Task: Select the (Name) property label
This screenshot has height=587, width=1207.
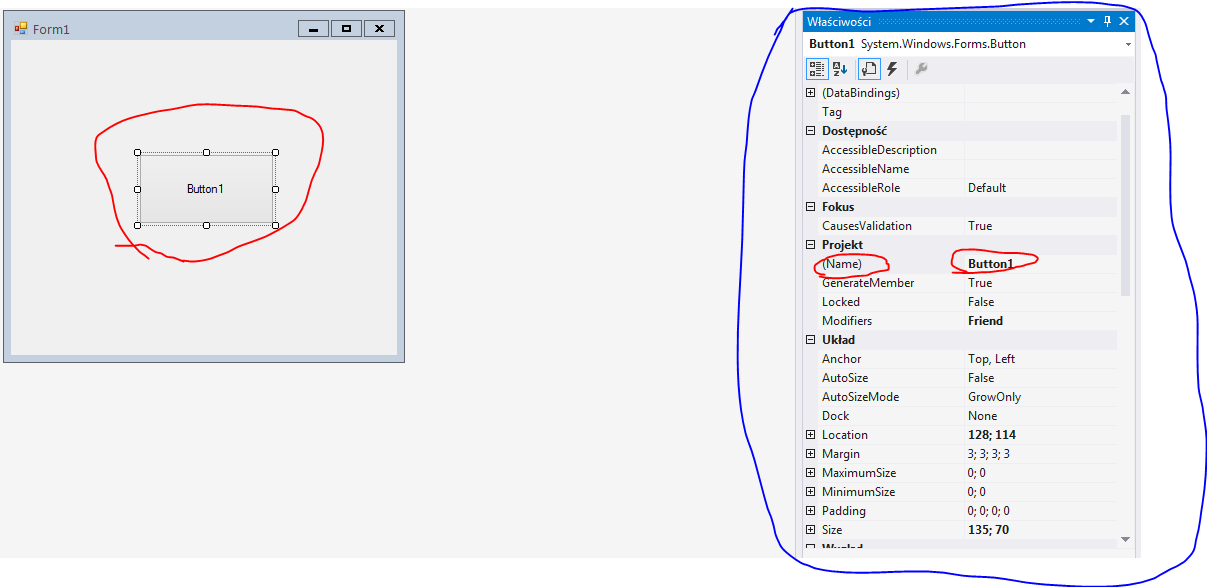Action: click(842, 264)
